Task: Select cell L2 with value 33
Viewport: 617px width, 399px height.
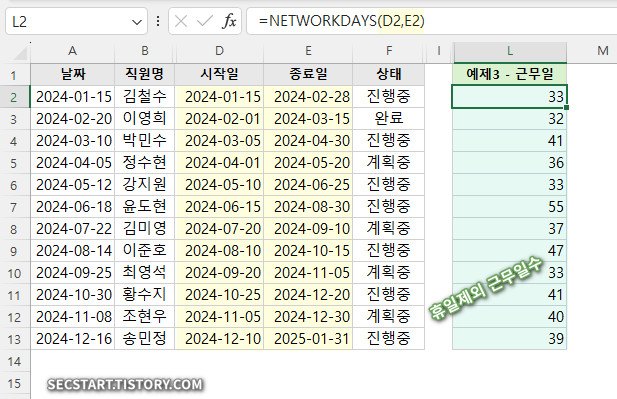Action: (x=510, y=96)
